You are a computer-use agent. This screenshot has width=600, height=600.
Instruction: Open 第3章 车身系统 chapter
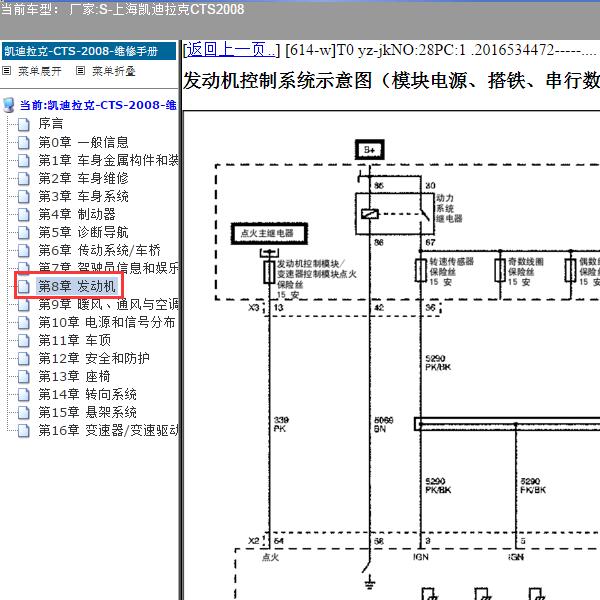click(x=83, y=196)
